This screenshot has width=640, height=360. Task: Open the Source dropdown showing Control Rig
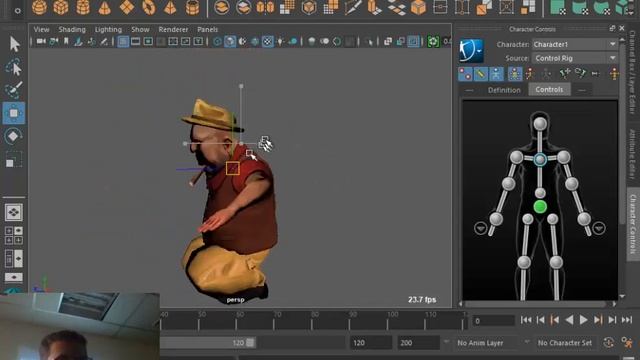(x=574, y=58)
